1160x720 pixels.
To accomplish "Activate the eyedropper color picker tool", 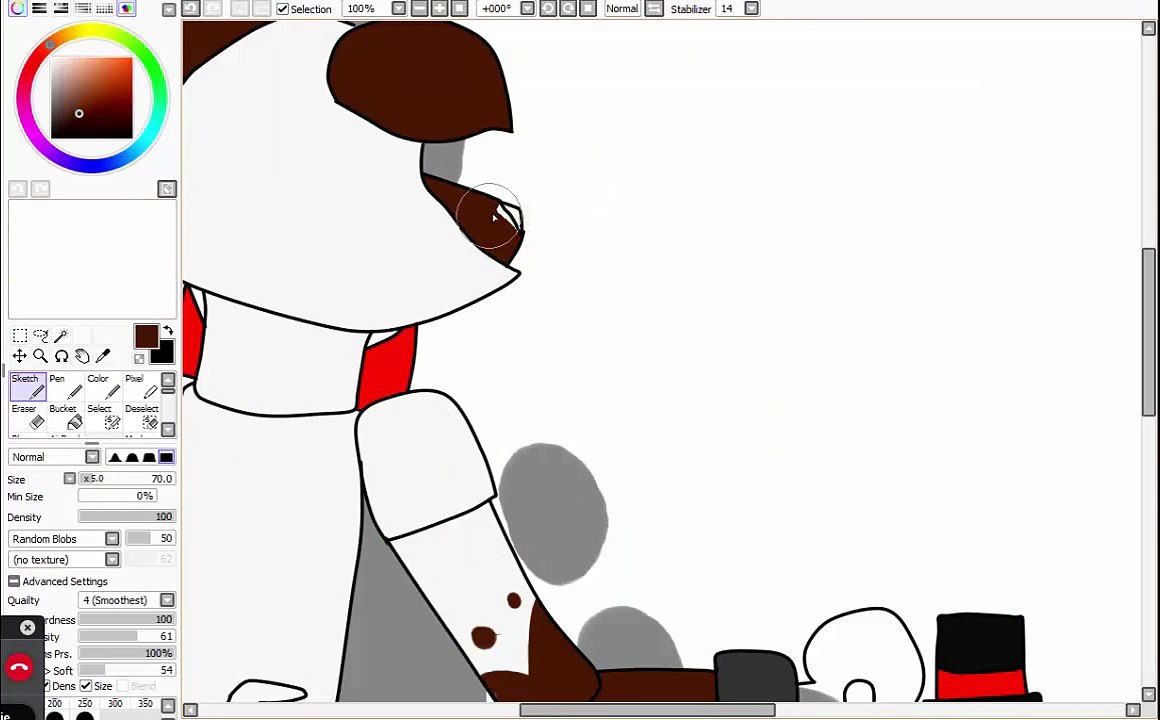I will click(x=103, y=356).
